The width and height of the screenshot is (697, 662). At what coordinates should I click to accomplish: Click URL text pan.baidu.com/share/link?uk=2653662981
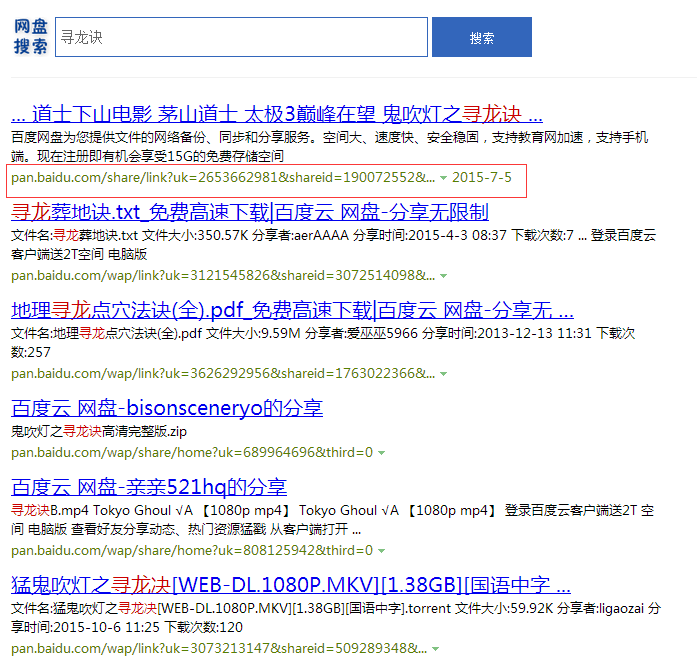click(223, 177)
